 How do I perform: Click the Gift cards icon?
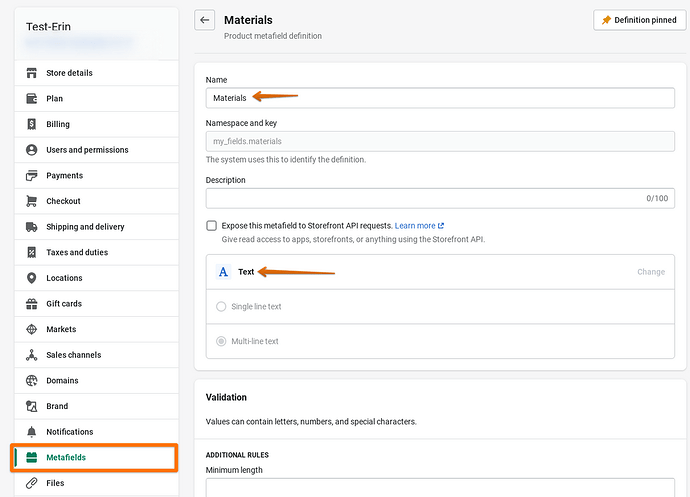(x=32, y=304)
